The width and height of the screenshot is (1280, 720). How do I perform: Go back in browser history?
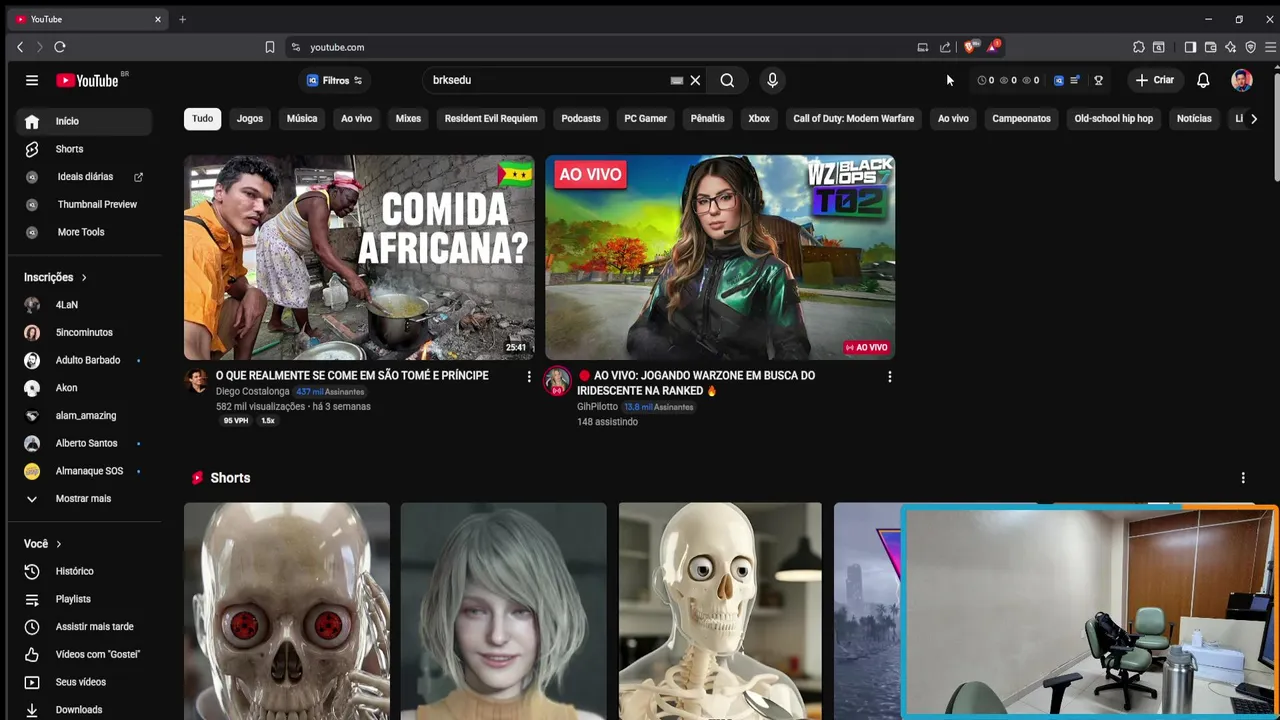pos(20,47)
